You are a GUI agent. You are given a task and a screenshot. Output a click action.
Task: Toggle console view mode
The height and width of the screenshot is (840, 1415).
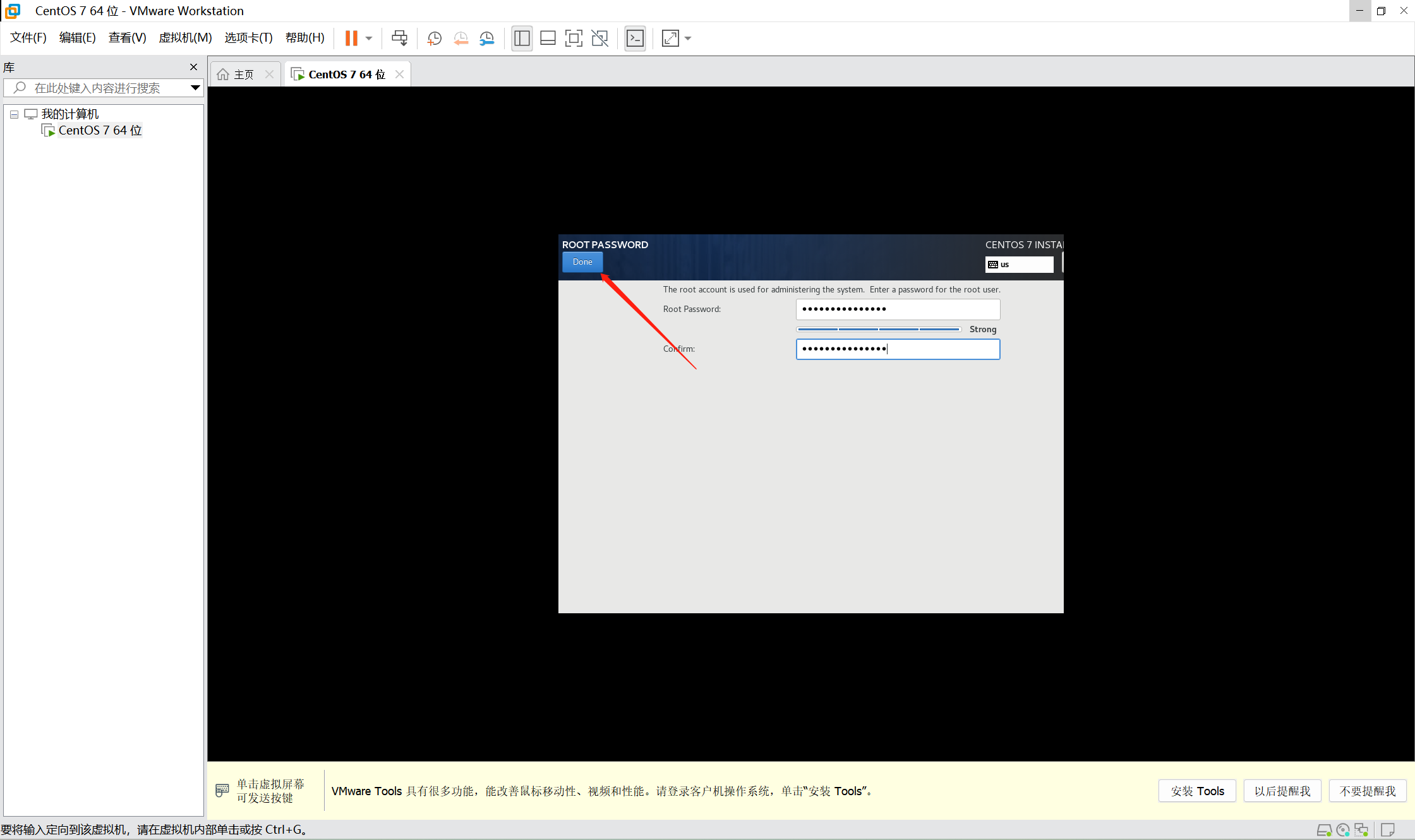(635, 38)
